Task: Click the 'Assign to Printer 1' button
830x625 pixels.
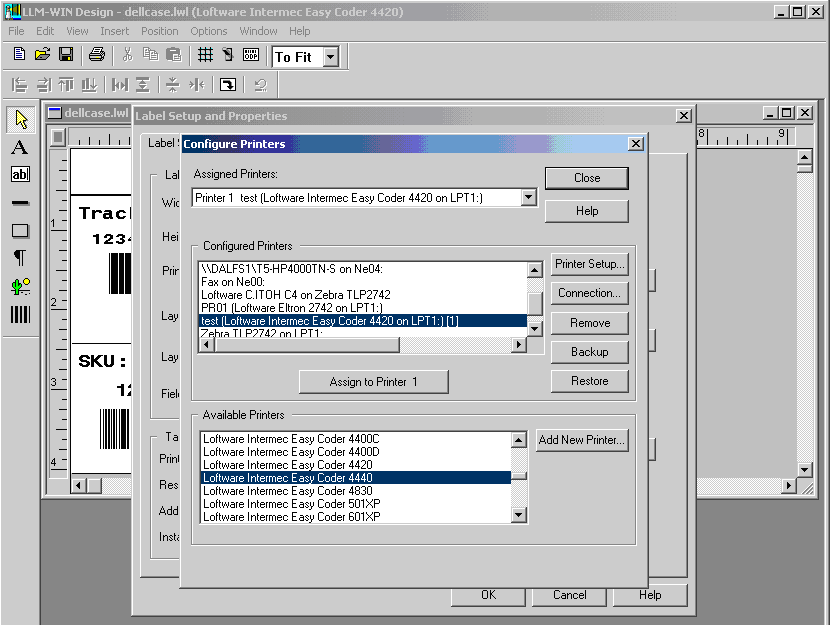Action: pyautogui.click(x=373, y=382)
